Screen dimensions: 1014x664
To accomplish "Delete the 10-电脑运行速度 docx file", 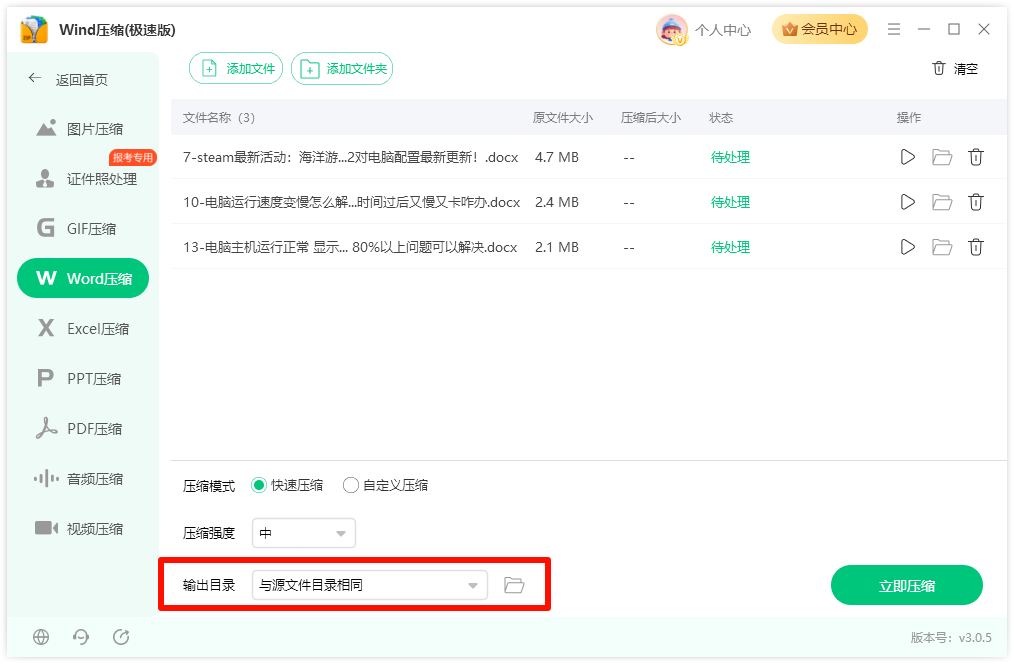I will point(976,202).
